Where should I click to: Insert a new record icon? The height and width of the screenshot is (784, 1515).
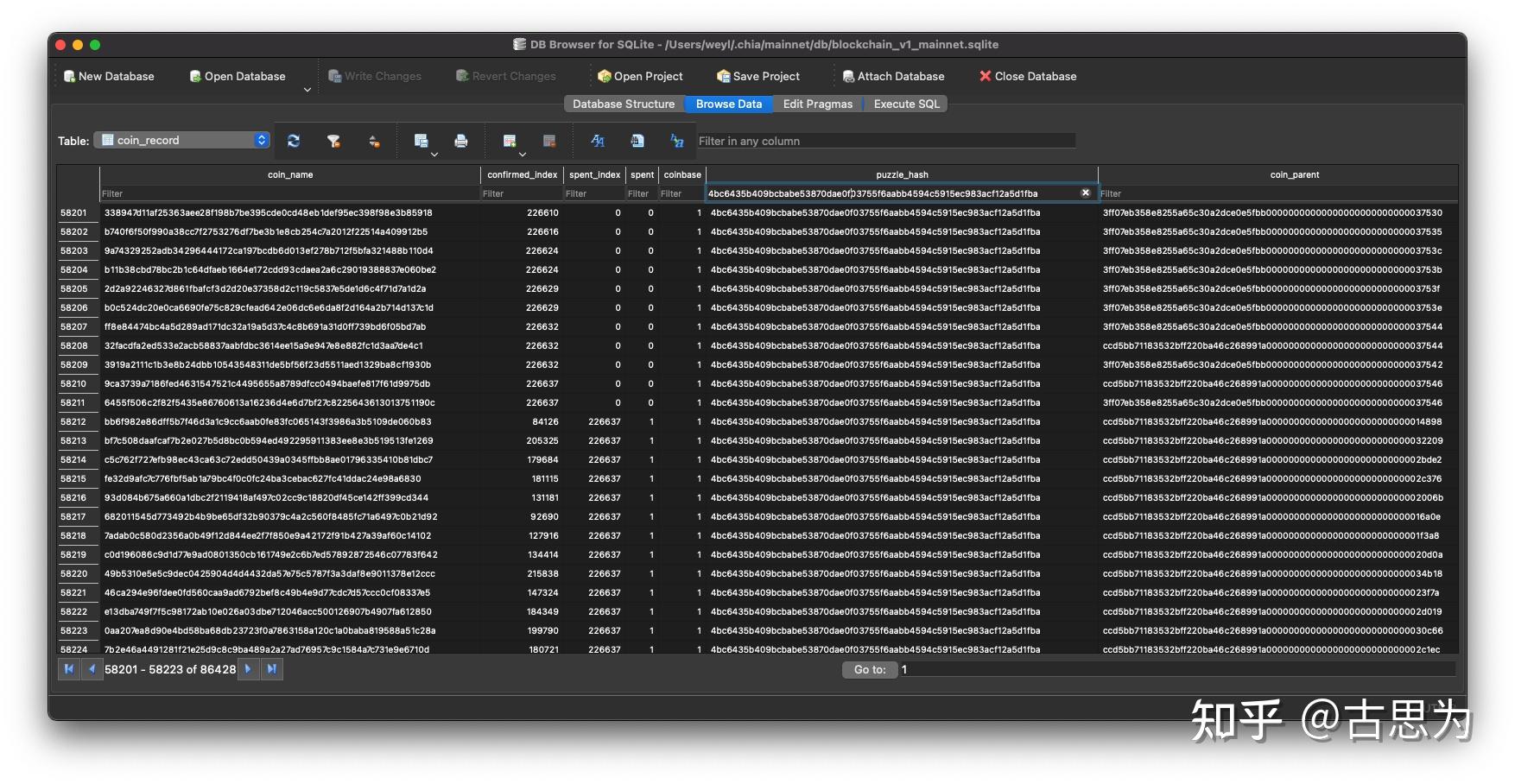coord(509,141)
